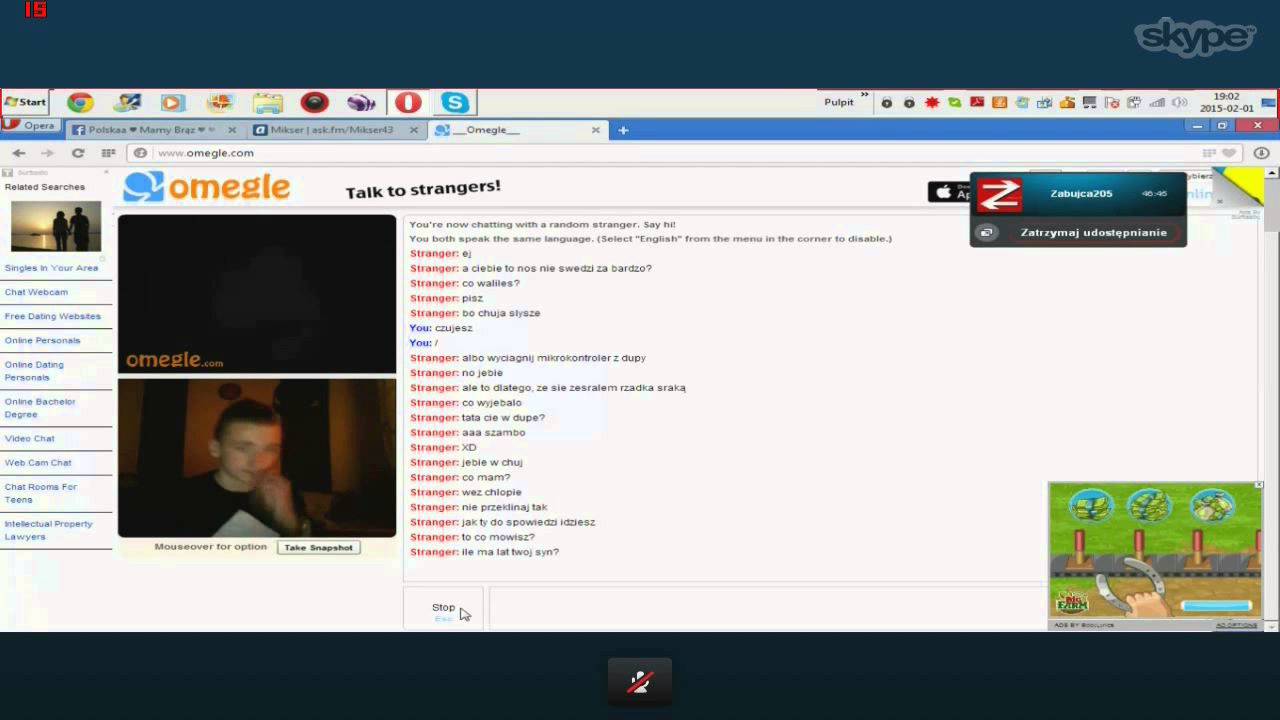Click the stranger's dark video feed
This screenshot has height=720, width=1280.
pyautogui.click(x=257, y=293)
